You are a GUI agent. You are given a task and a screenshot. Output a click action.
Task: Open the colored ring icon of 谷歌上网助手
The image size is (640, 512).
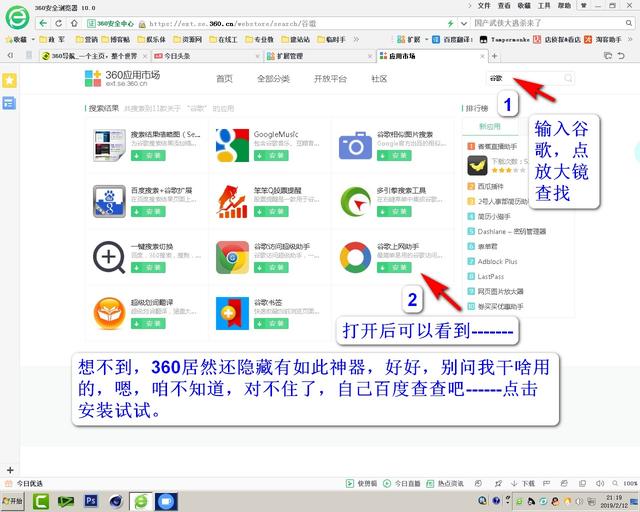click(x=355, y=257)
